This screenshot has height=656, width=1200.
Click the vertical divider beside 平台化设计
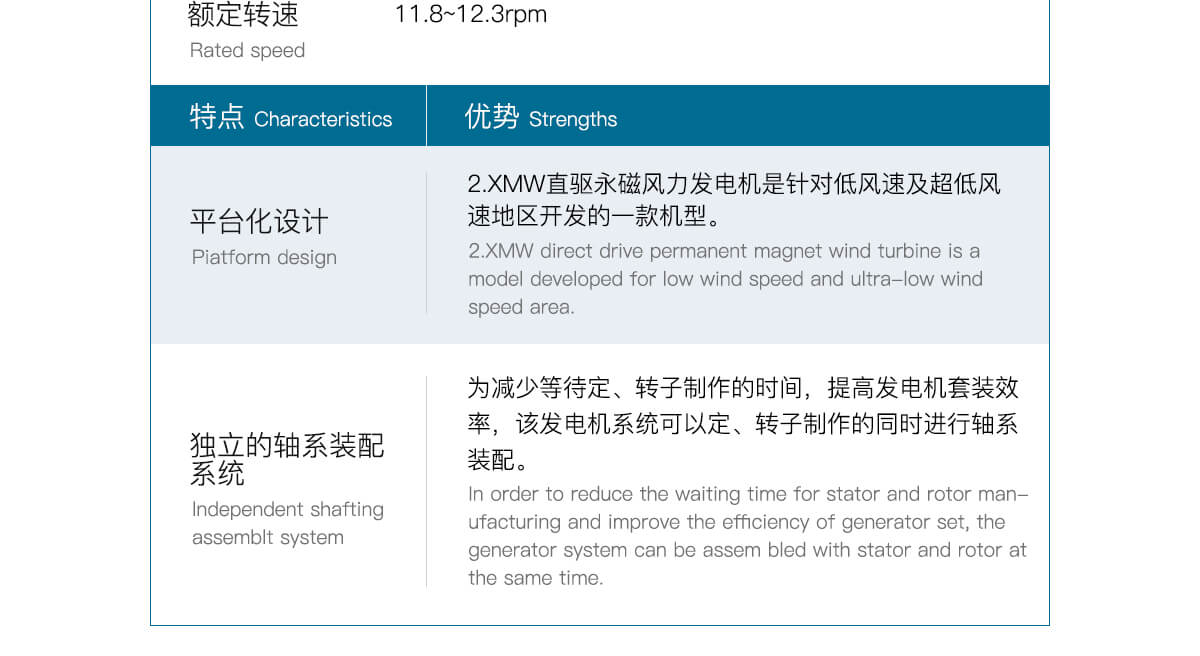[427, 243]
